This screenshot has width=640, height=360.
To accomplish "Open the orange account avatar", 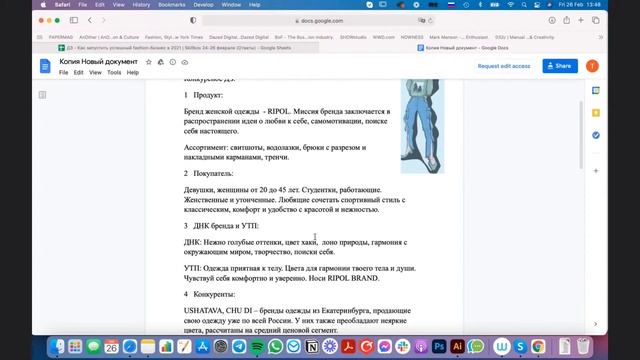I will click(592, 66).
